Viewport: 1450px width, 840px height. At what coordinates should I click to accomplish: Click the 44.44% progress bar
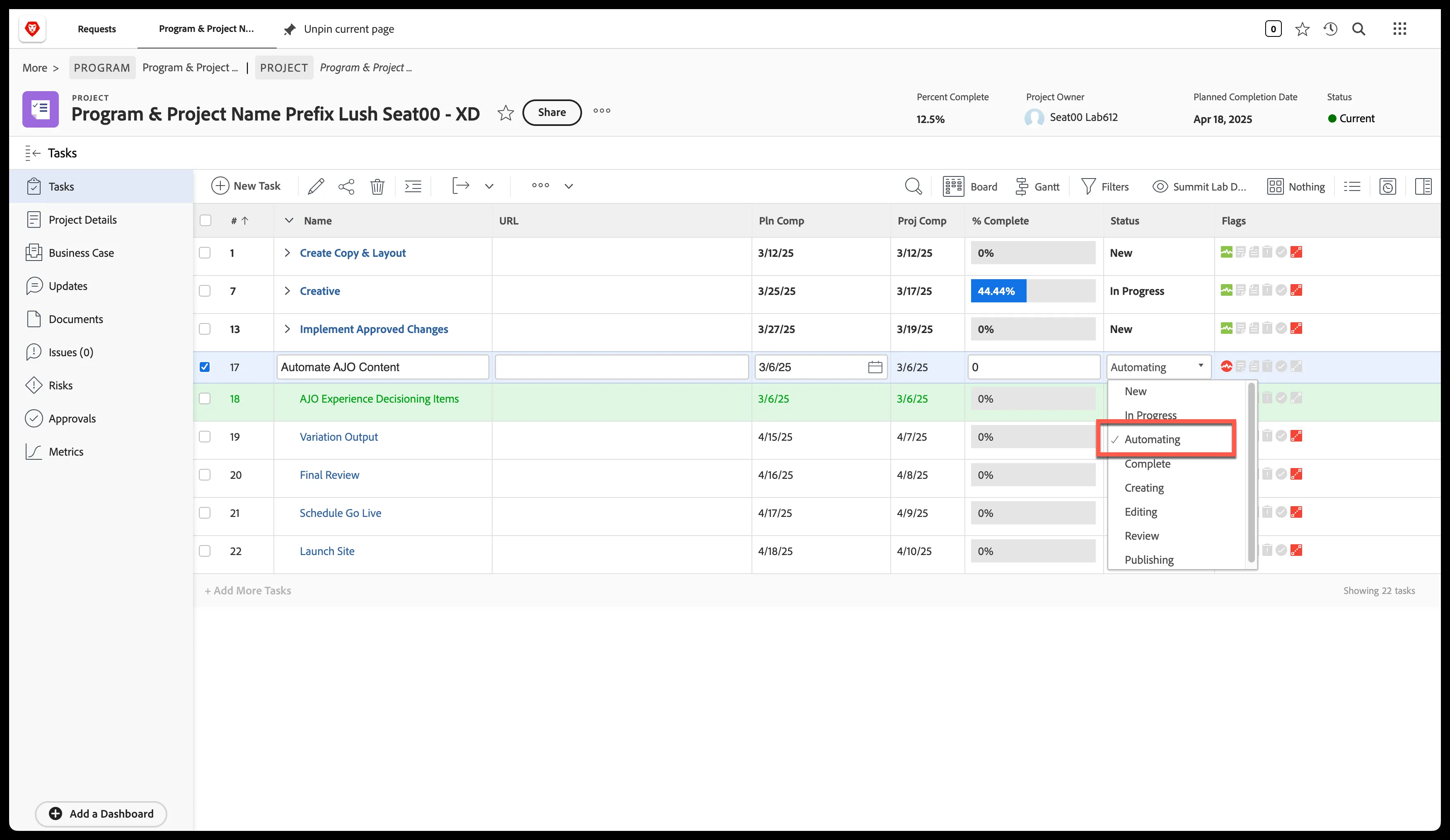(x=1033, y=291)
